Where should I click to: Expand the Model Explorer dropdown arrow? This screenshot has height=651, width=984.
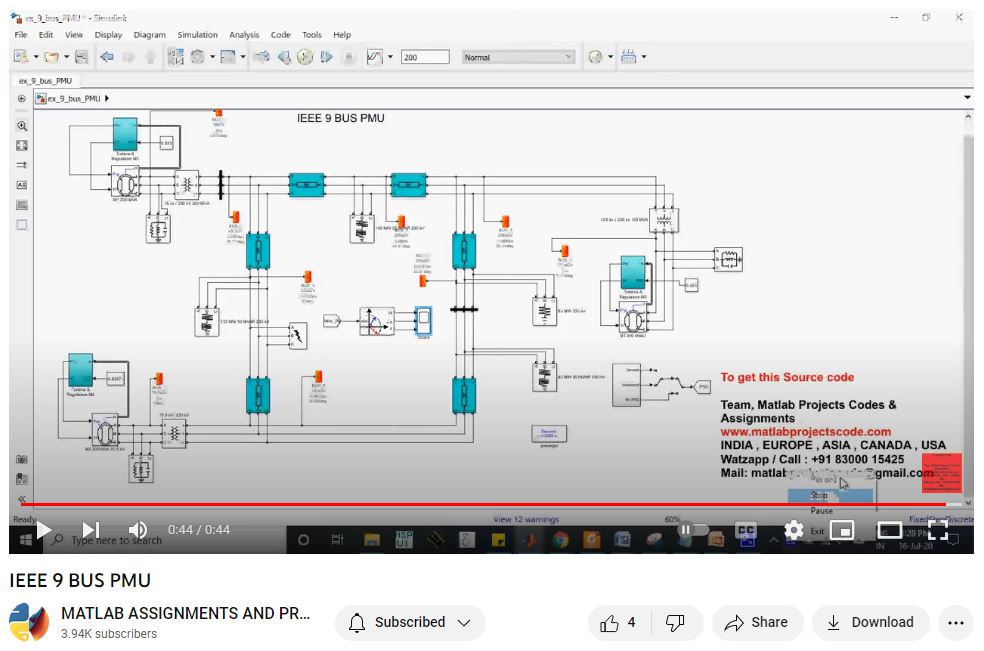click(243, 57)
